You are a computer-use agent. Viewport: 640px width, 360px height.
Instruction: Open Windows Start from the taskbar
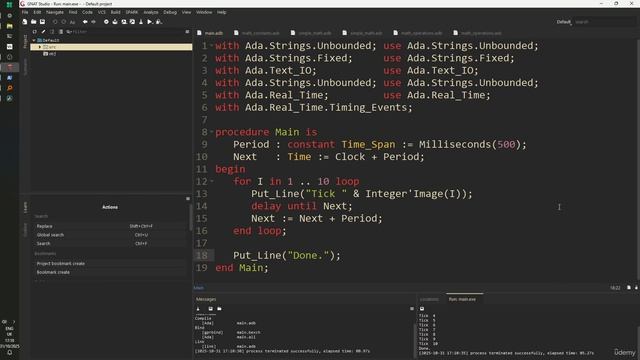[9, 5]
